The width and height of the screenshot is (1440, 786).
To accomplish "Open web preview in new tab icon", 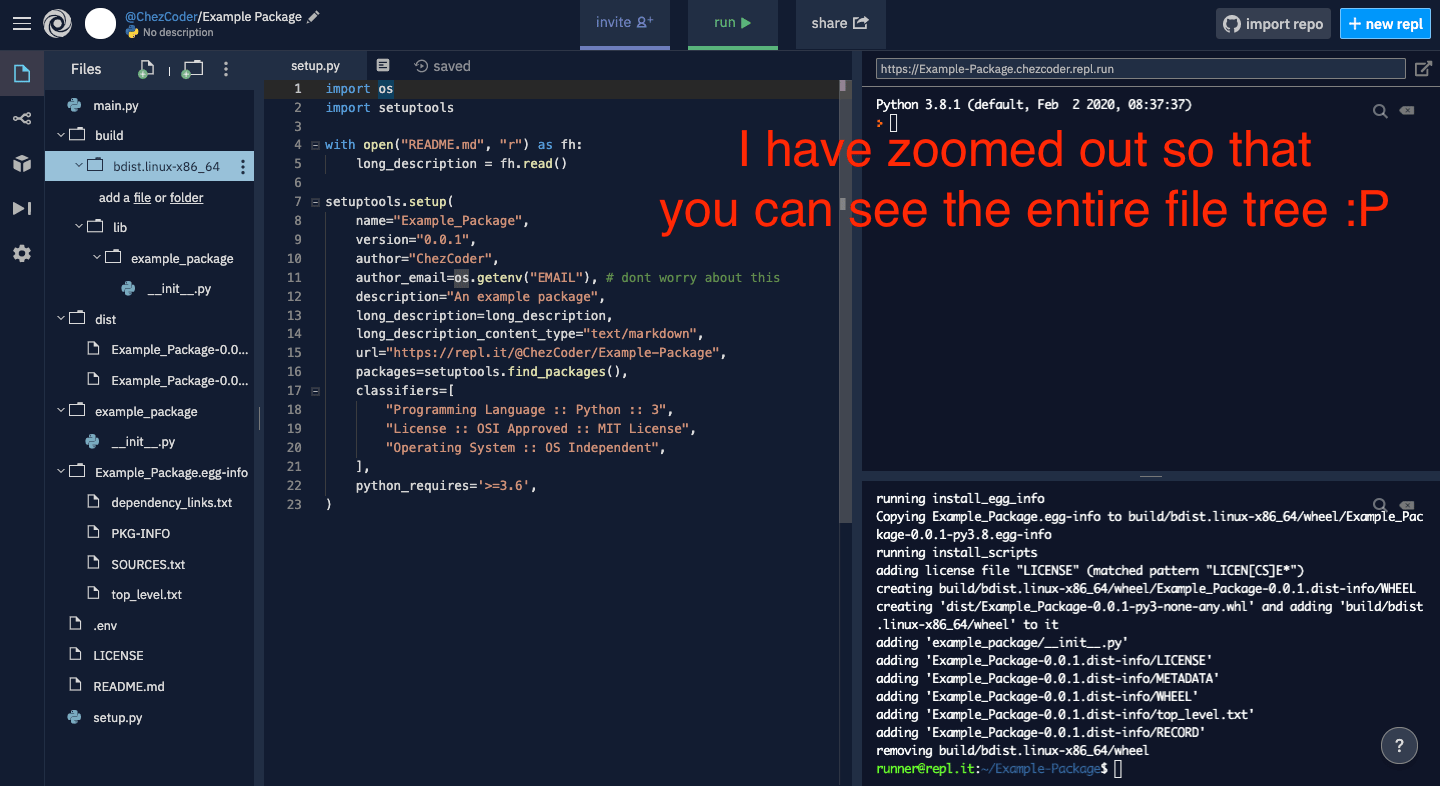I will pos(1423,69).
